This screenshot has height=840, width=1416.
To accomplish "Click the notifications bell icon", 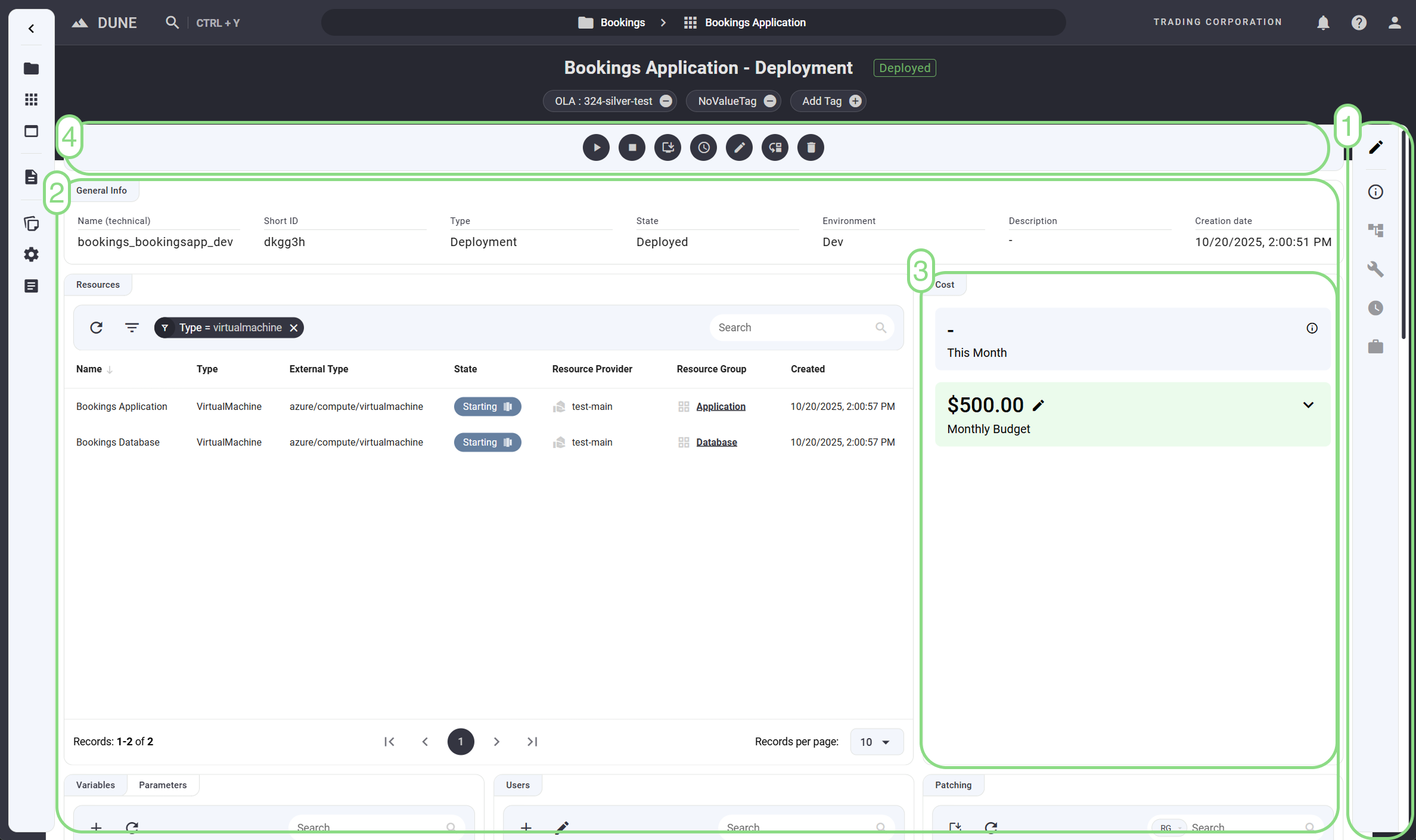I will pyautogui.click(x=1323, y=23).
